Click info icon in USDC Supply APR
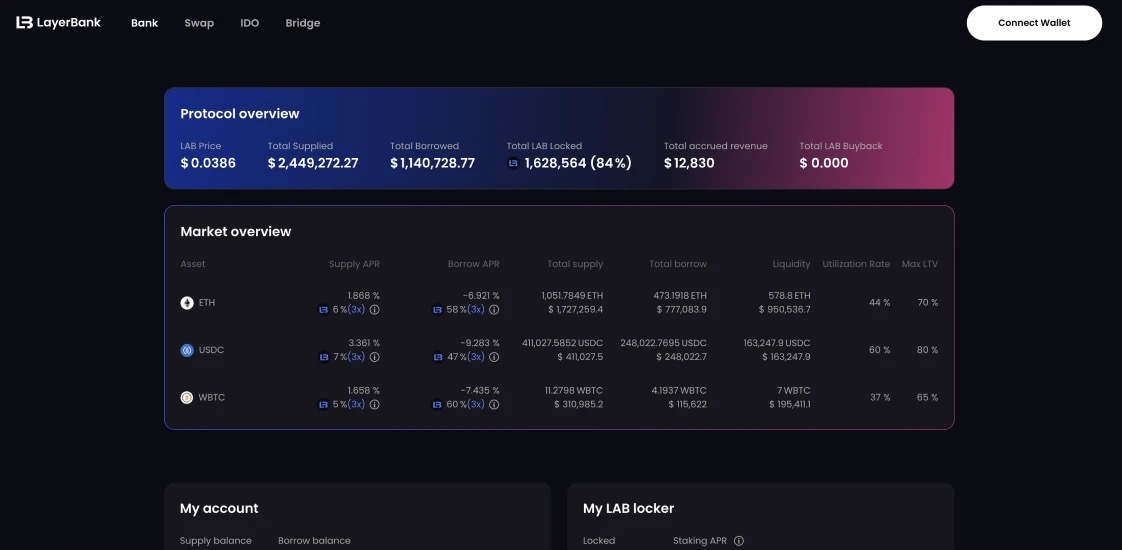The height and width of the screenshot is (550, 1122). (x=374, y=357)
